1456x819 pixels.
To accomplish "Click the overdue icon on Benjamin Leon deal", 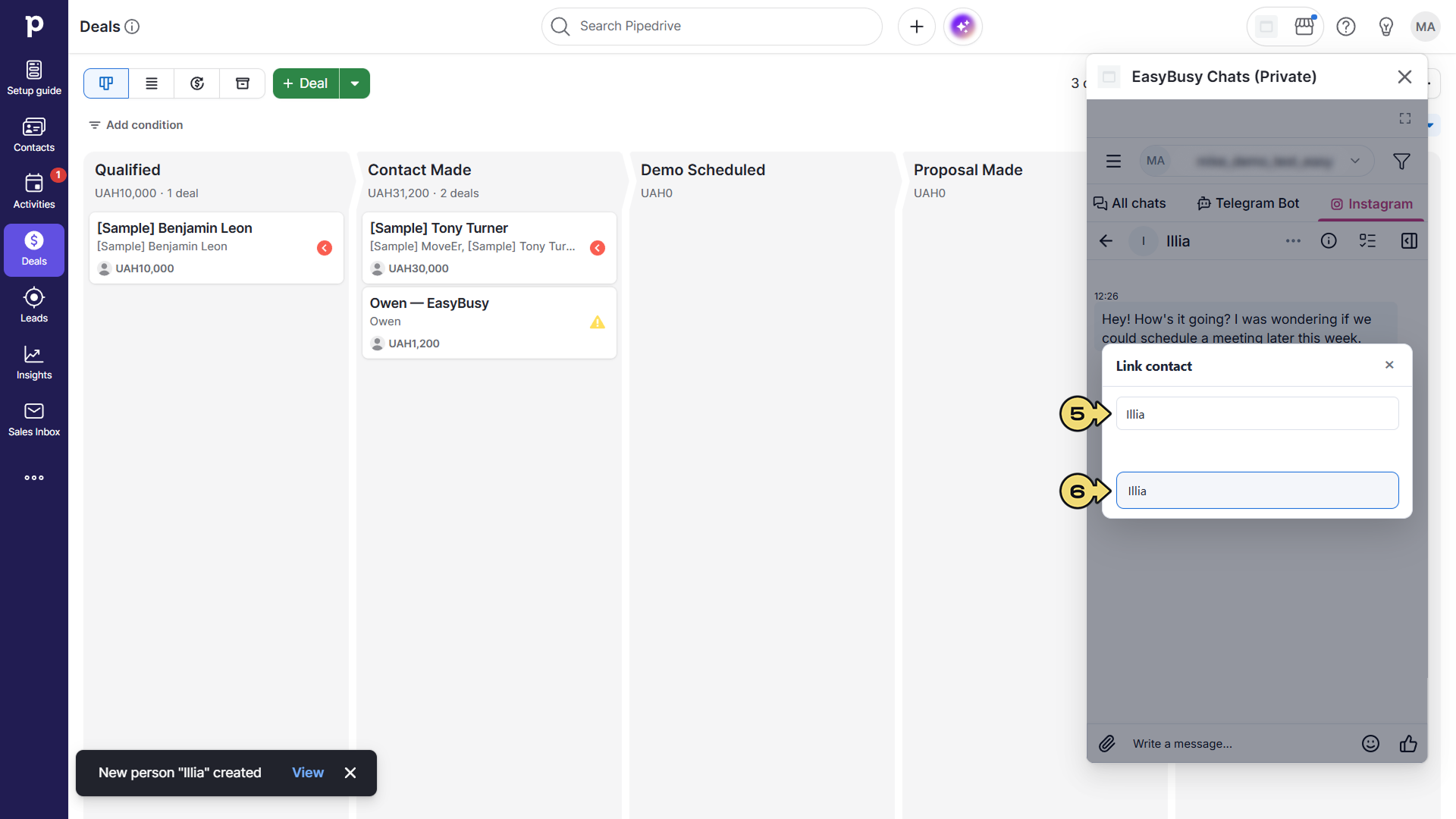I will coord(325,248).
